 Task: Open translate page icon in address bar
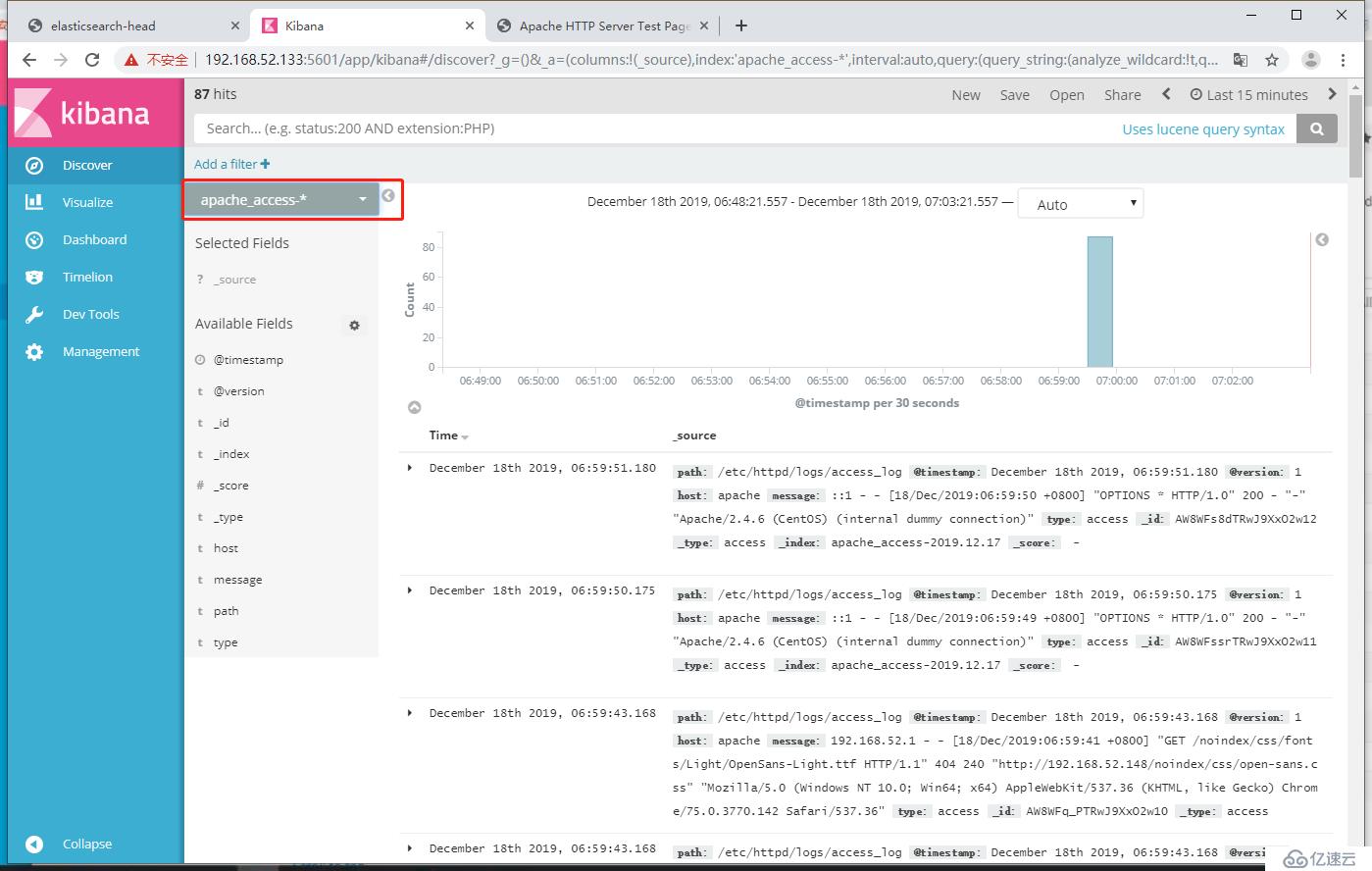(1241, 60)
